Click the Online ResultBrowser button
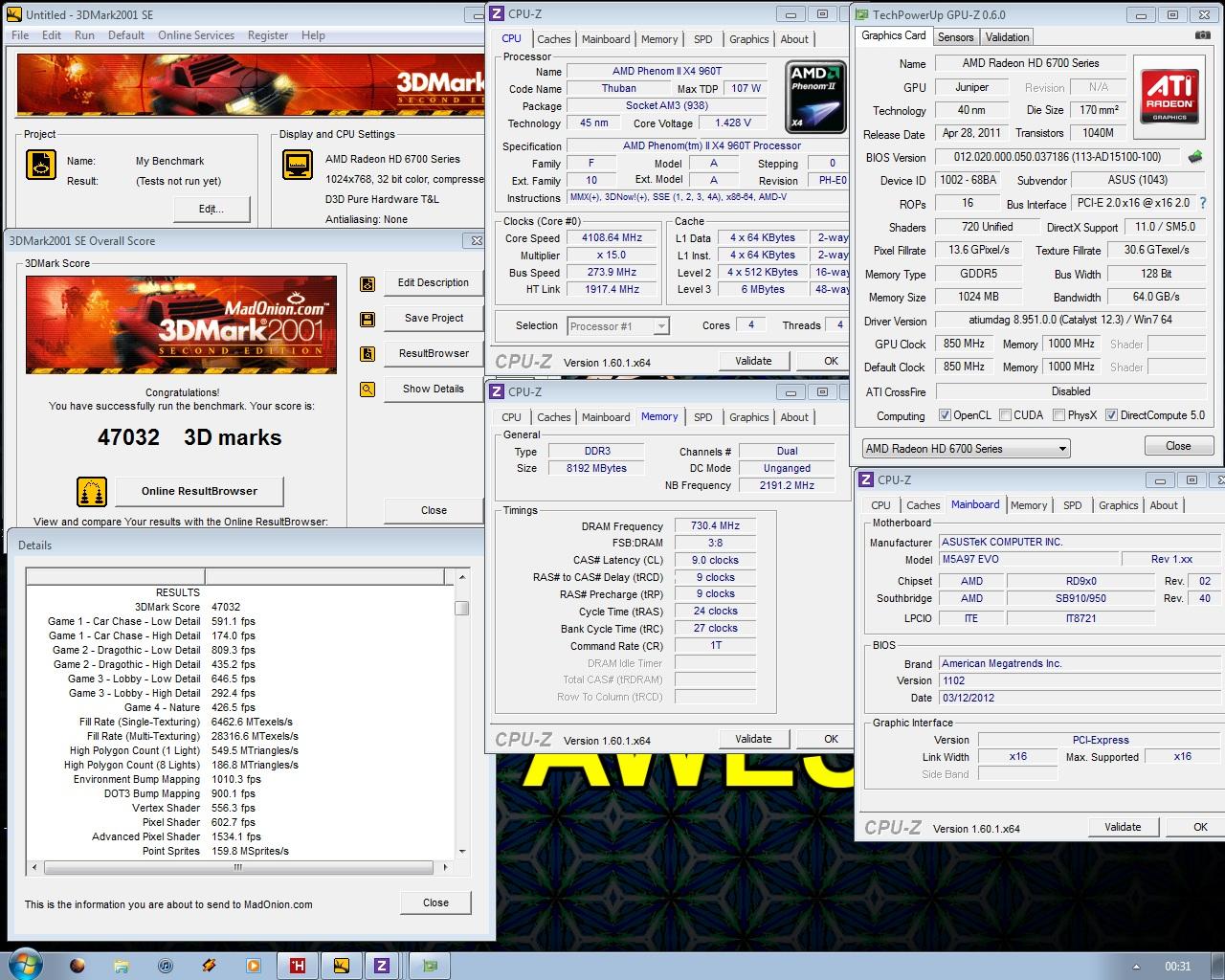Image resolution: width=1225 pixels, height=980 pixels. point(199,492)
